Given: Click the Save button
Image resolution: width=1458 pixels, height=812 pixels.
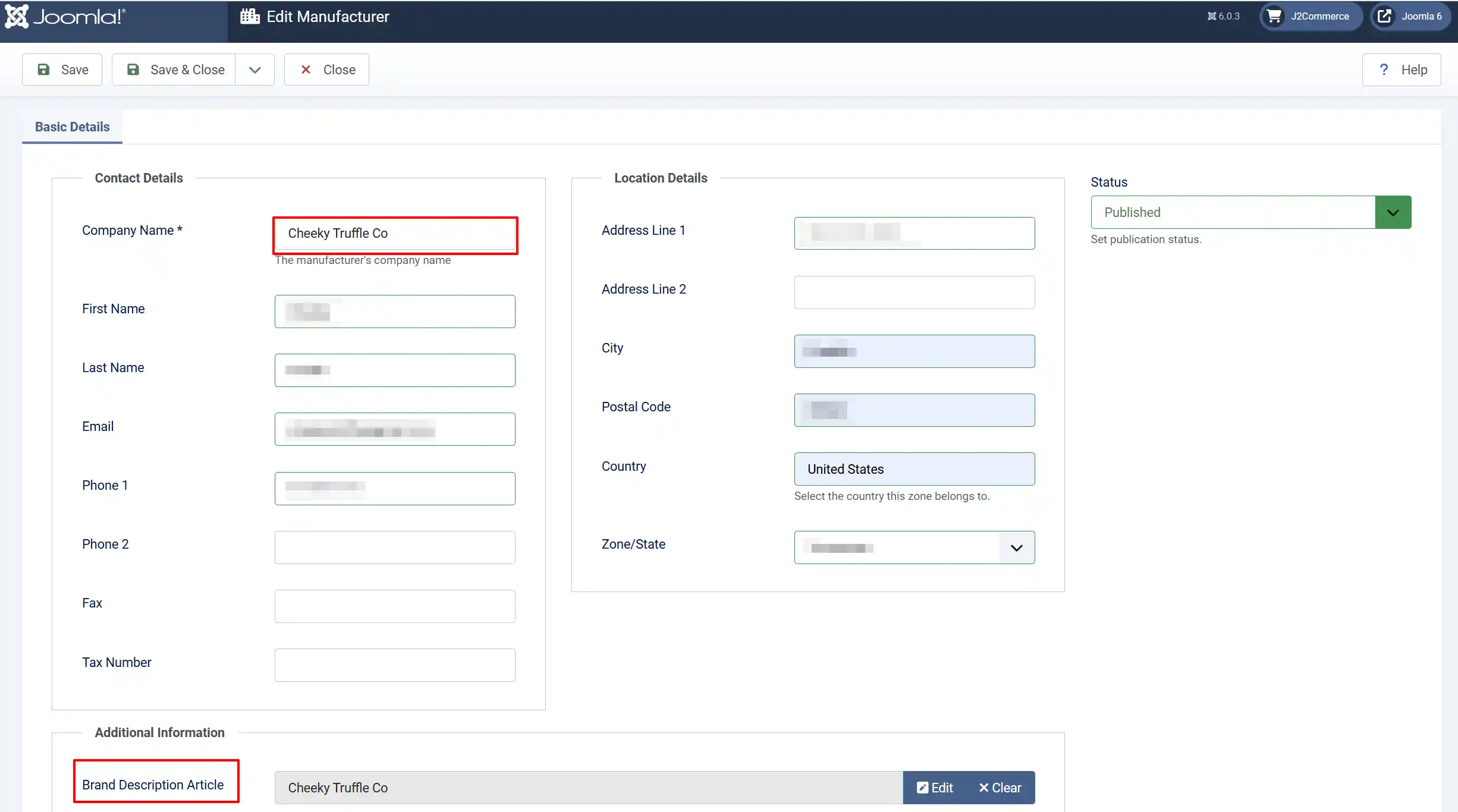Looking at the screenshot, I should tap(62, 70).
